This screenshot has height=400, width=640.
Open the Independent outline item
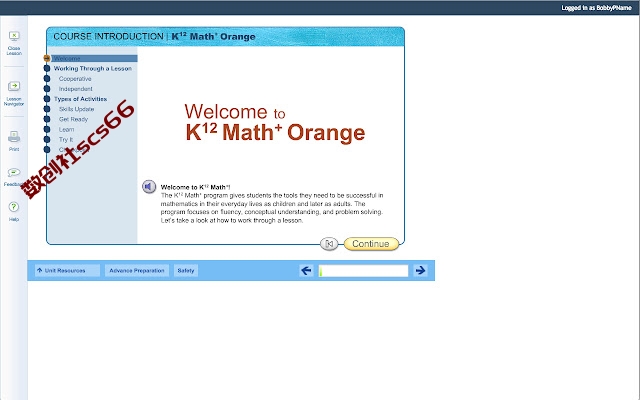click(76, 89)
